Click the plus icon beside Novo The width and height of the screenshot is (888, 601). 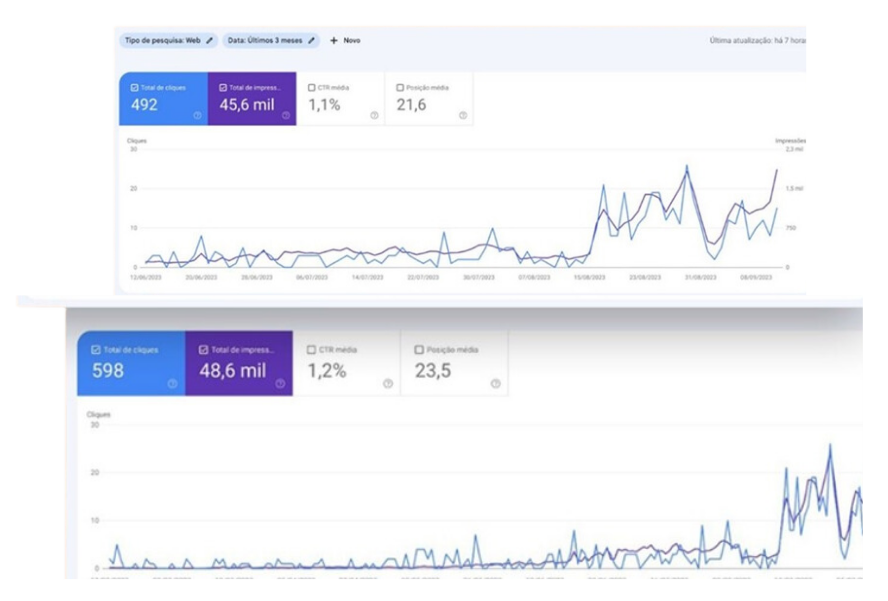point(334,41)
